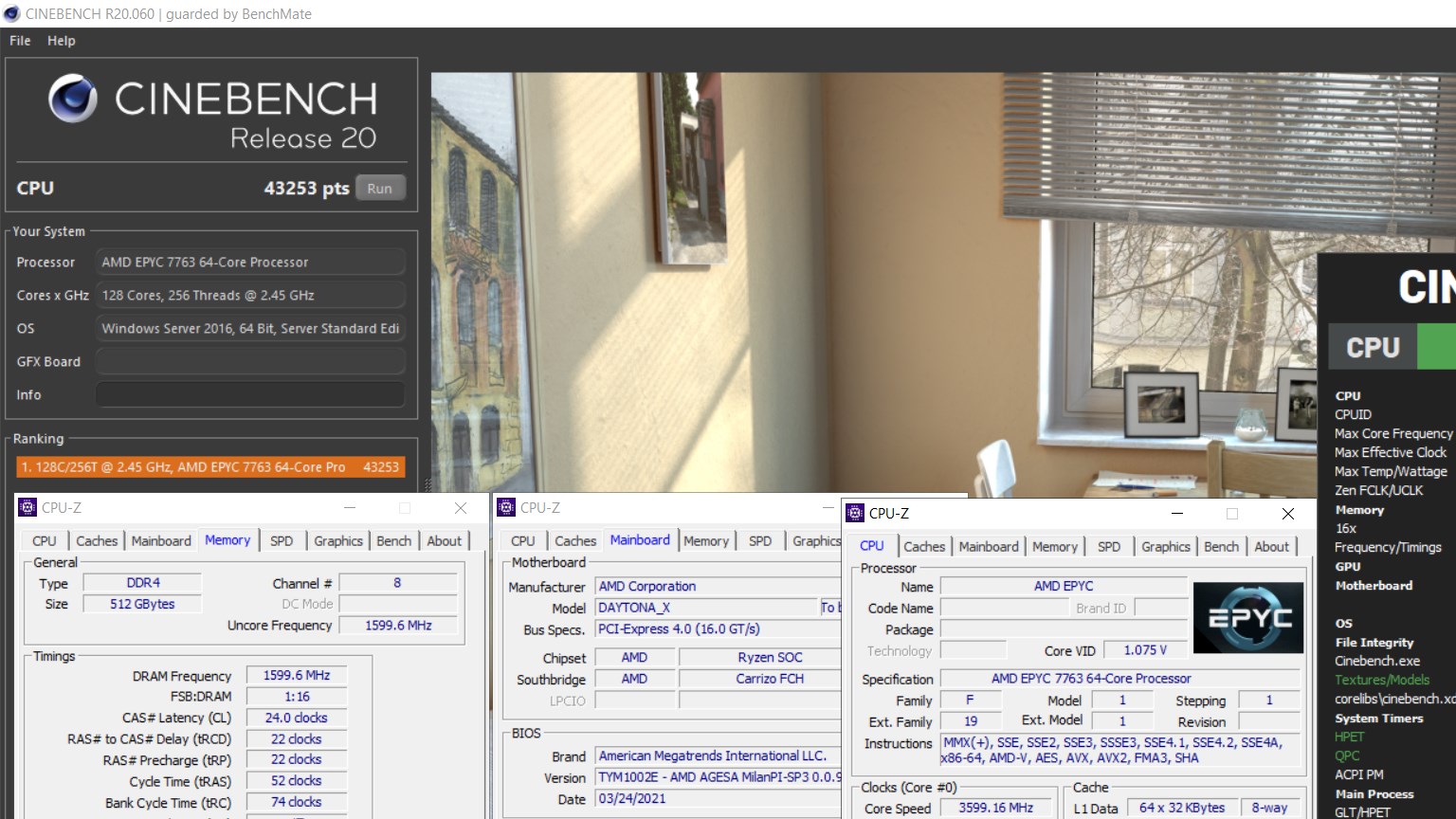Click the BIOS Date 03/24/2021 field

(x=719, y=799)
